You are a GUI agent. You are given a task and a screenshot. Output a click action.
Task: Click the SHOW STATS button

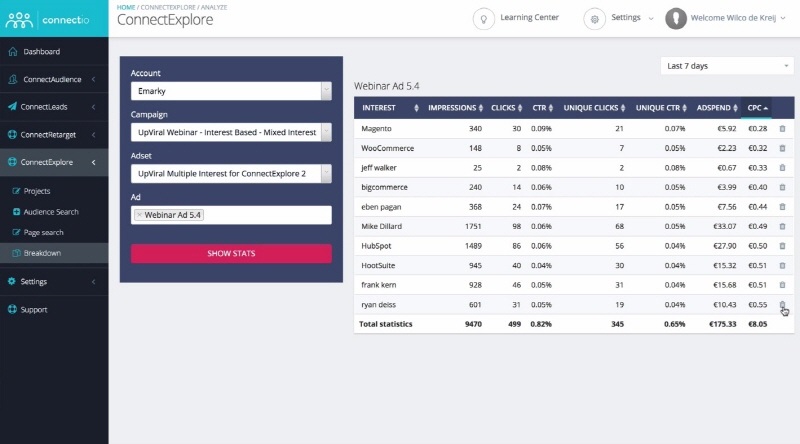coord(231,254)
